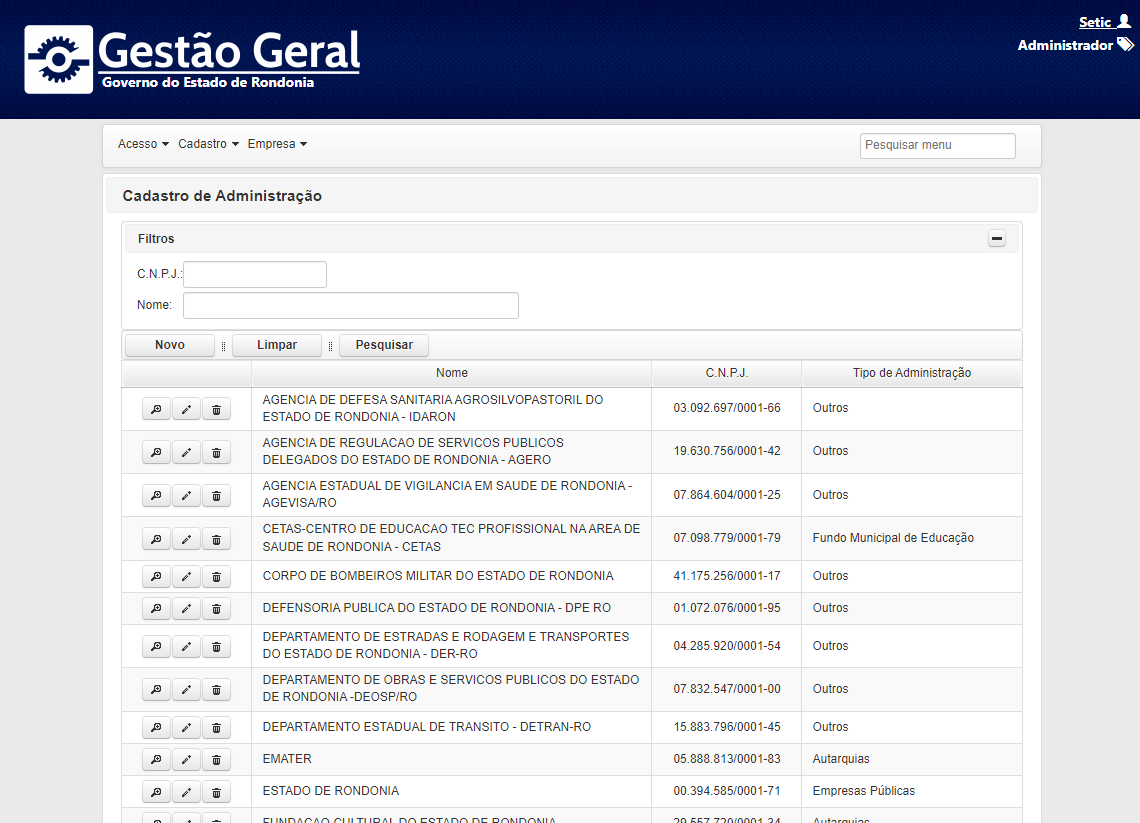The image size is (1140, 823).
Task: Select CNPJ 41.175.256/0001-17 cell
Action: [x=727, y=576]
